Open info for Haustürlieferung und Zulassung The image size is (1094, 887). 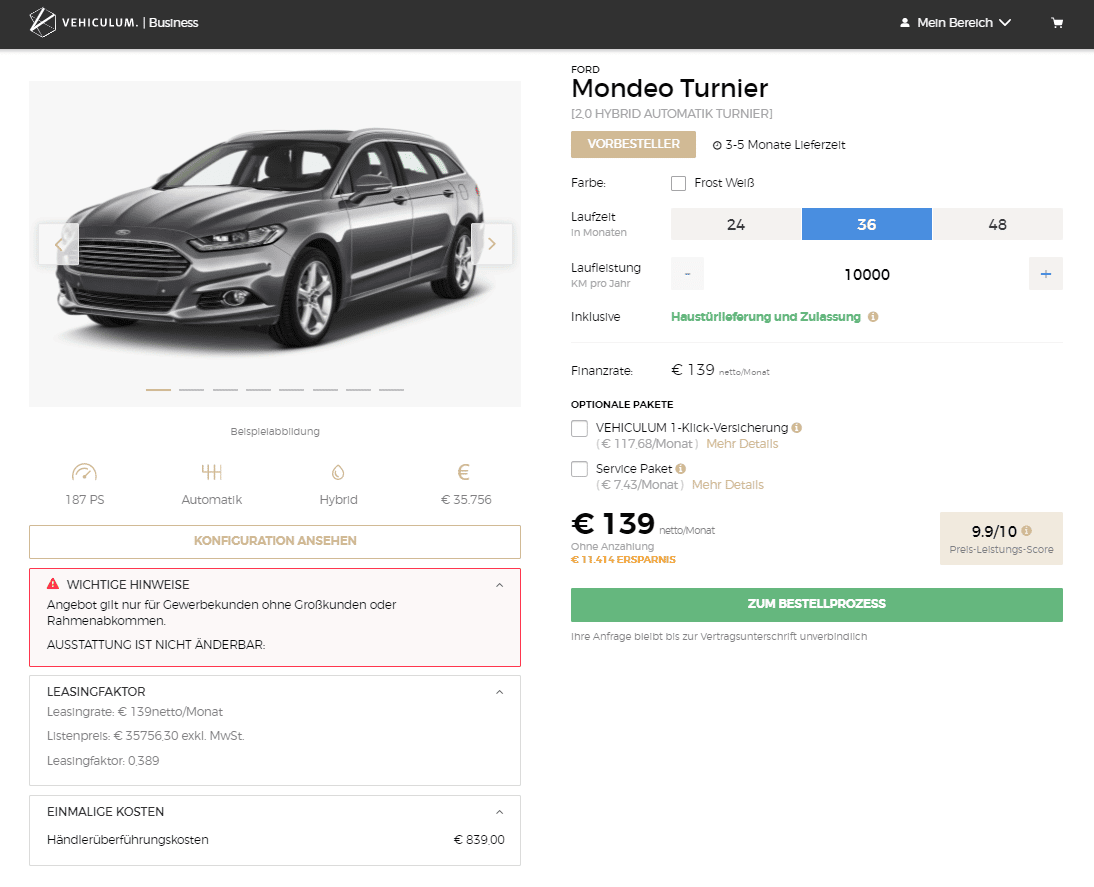tap(873, 317)
